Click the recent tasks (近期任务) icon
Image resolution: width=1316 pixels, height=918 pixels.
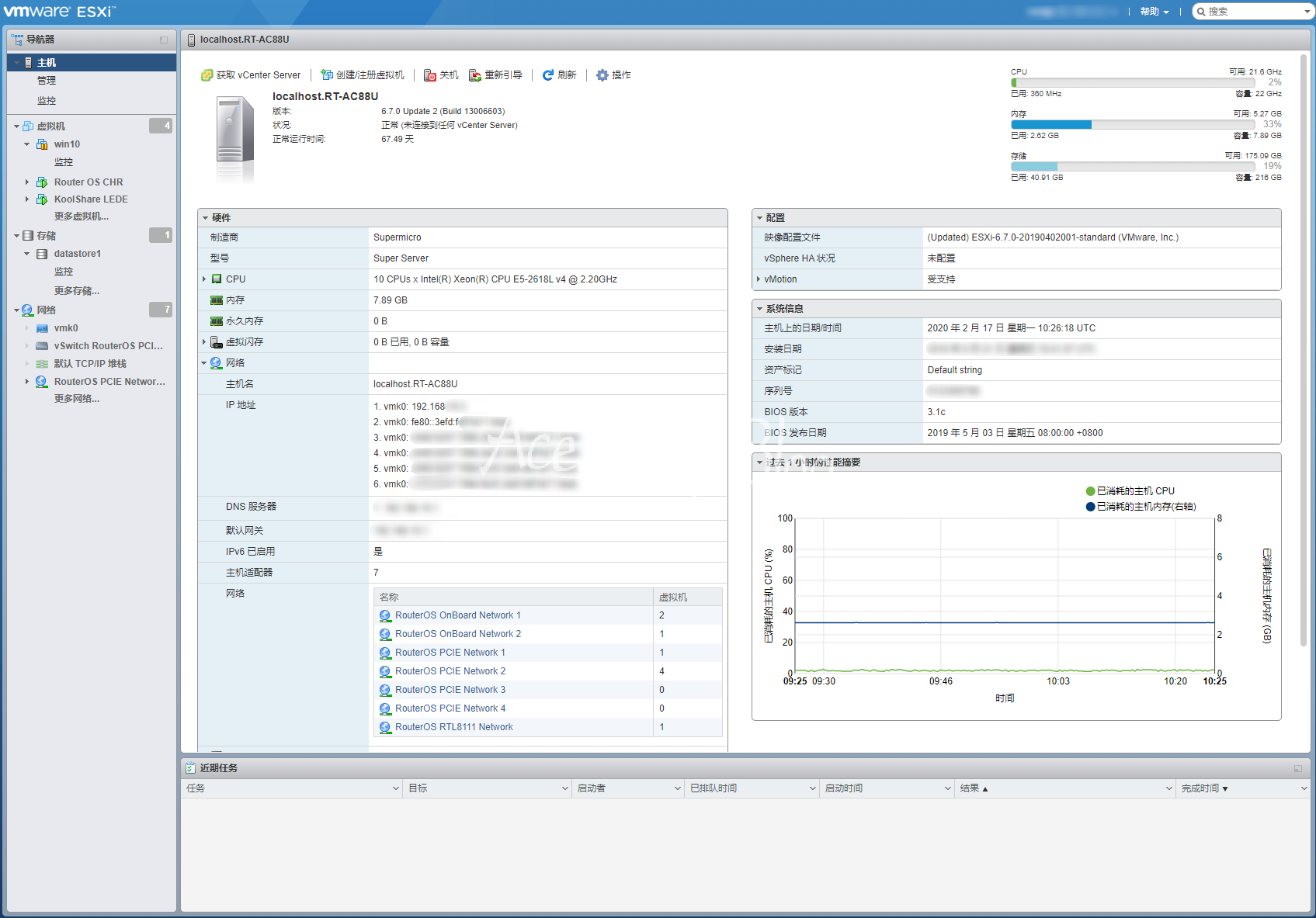pyautogui.click(x=190, y=768)
